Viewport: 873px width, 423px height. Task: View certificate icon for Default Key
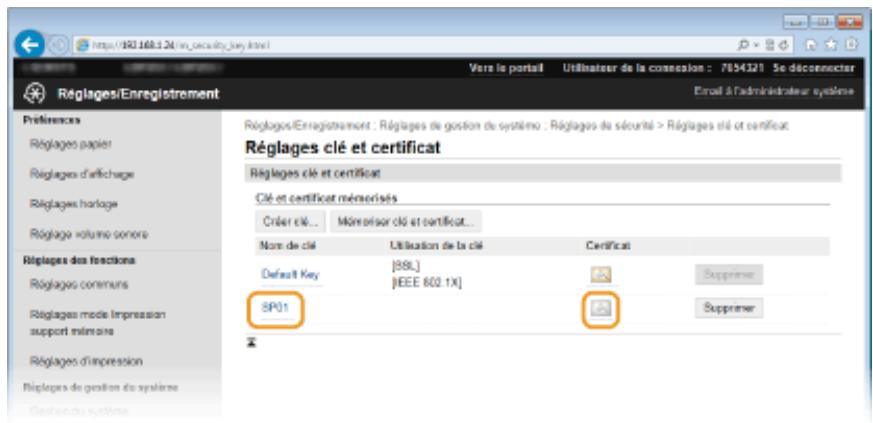[601, 274]
